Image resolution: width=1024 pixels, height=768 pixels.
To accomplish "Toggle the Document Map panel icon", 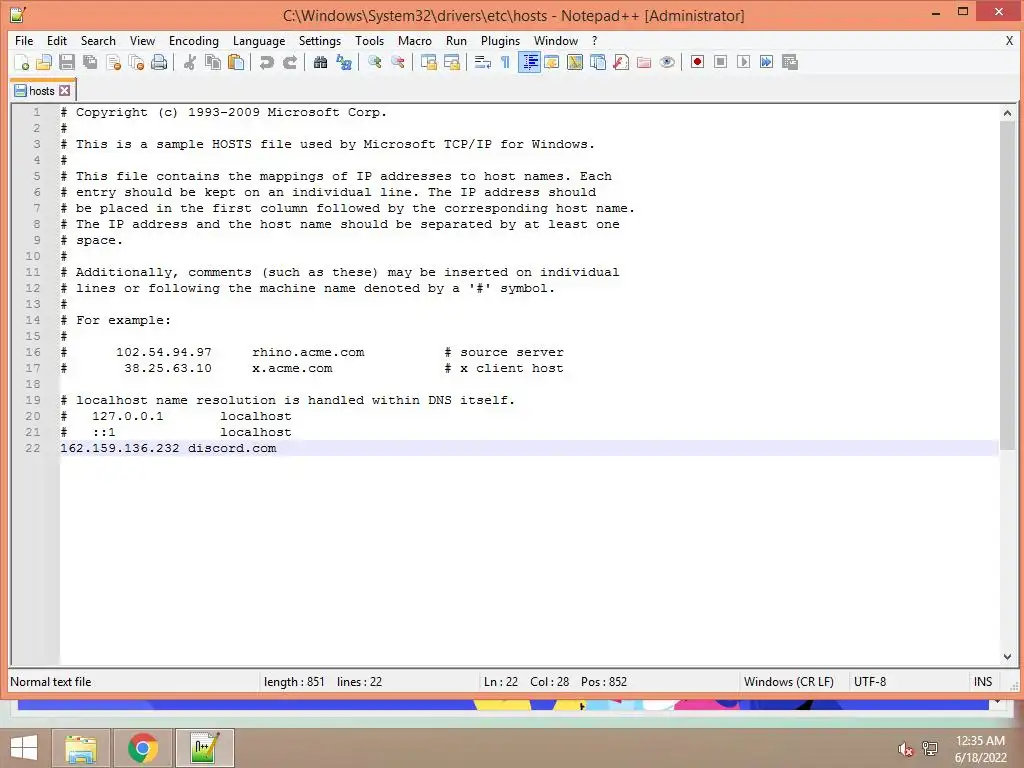I will tap(575, 62).
